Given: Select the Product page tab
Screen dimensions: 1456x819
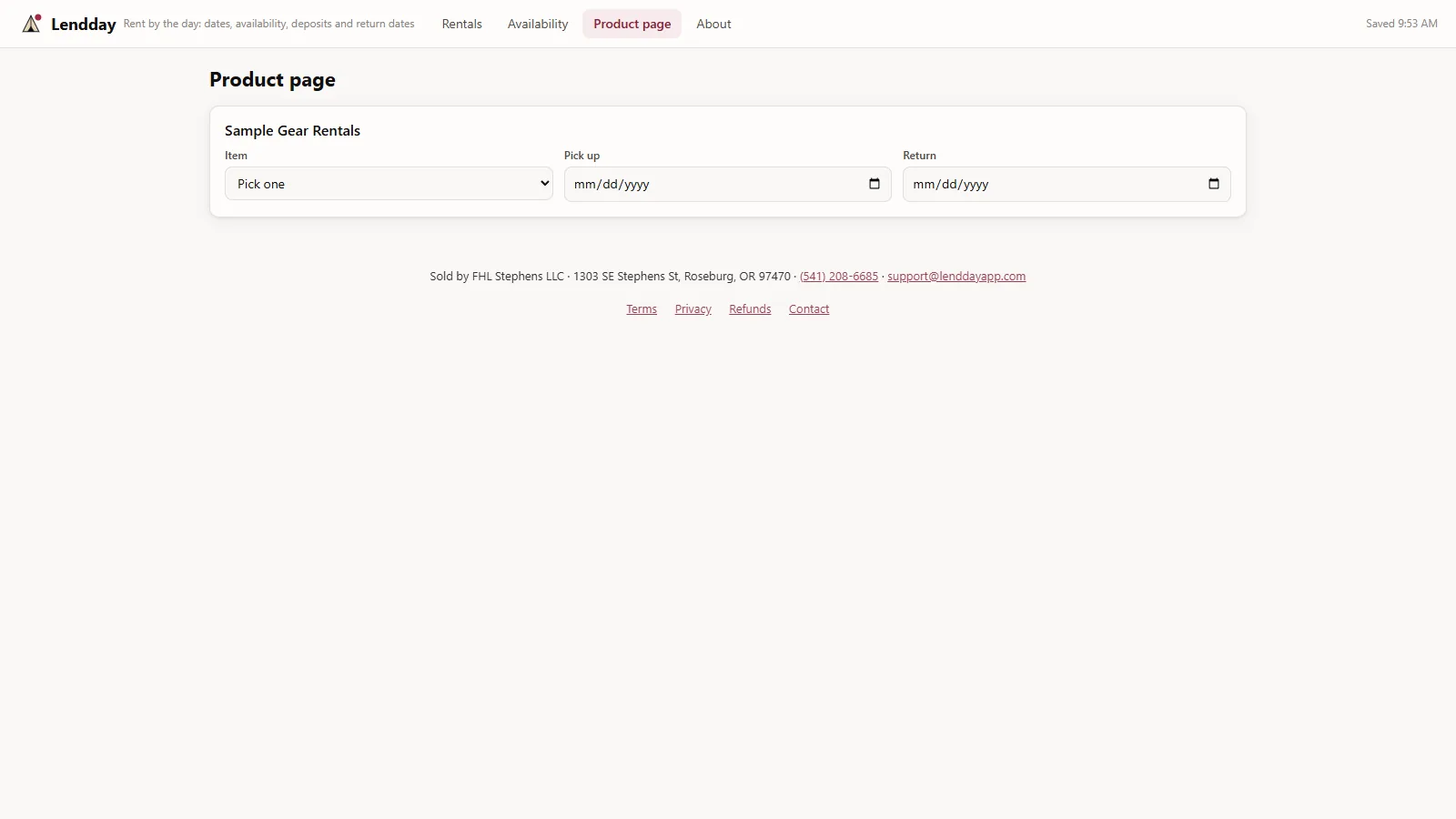Looking at the screenshot, I should pos(632,24).
